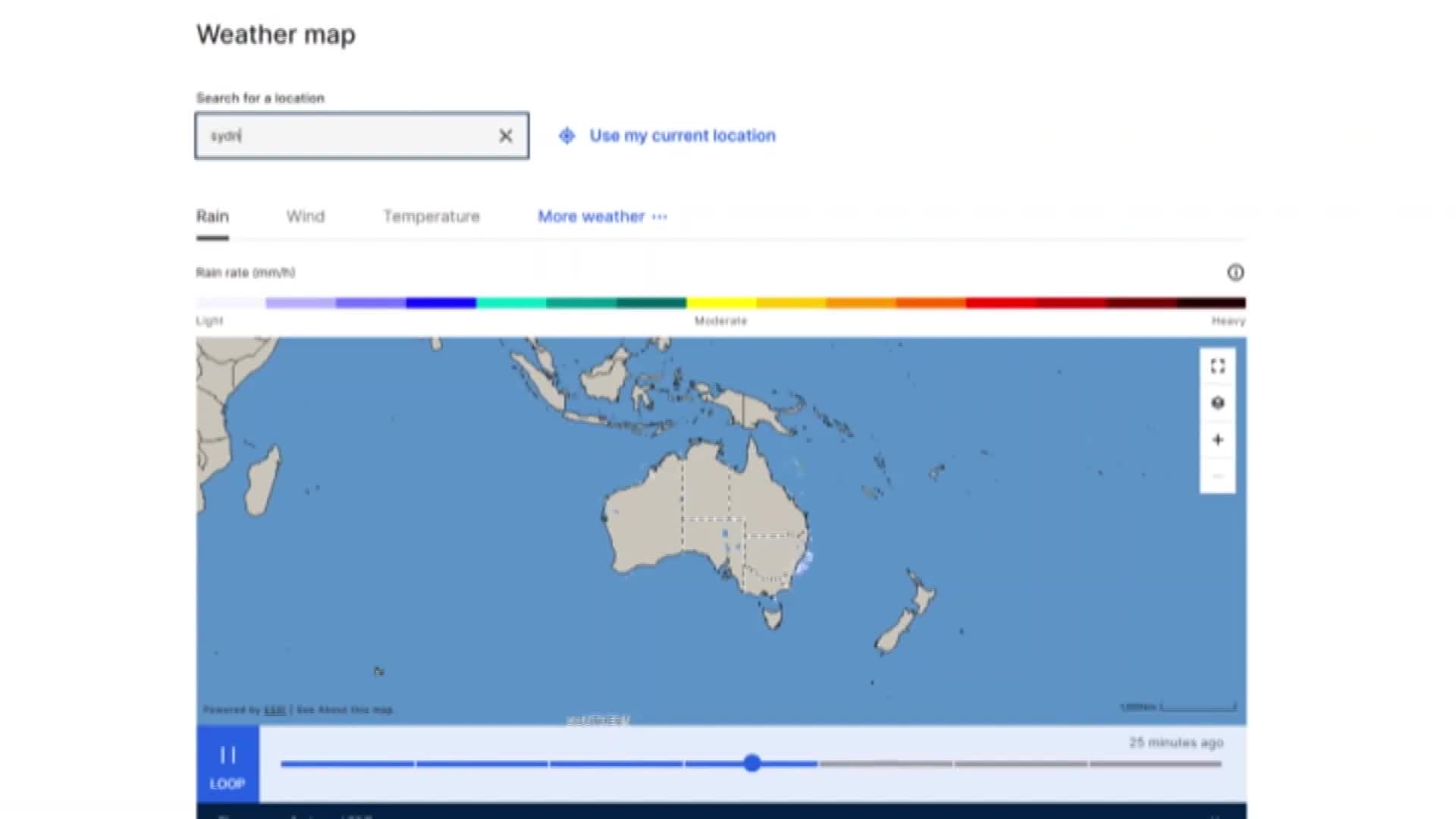This screenshot has width=1456, height=819.
Task: Enter fullscreen map view
Action: tap(1218, 366)
